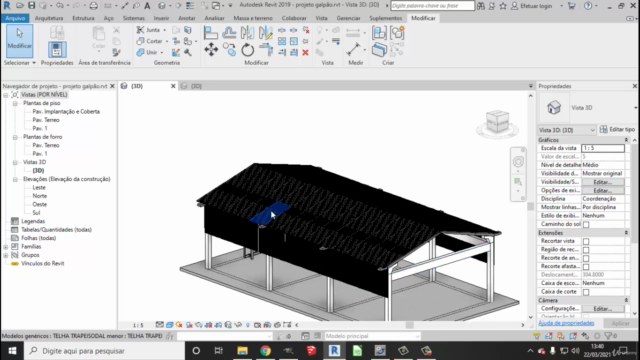Click the Junta geometry tool

(149, 30)
